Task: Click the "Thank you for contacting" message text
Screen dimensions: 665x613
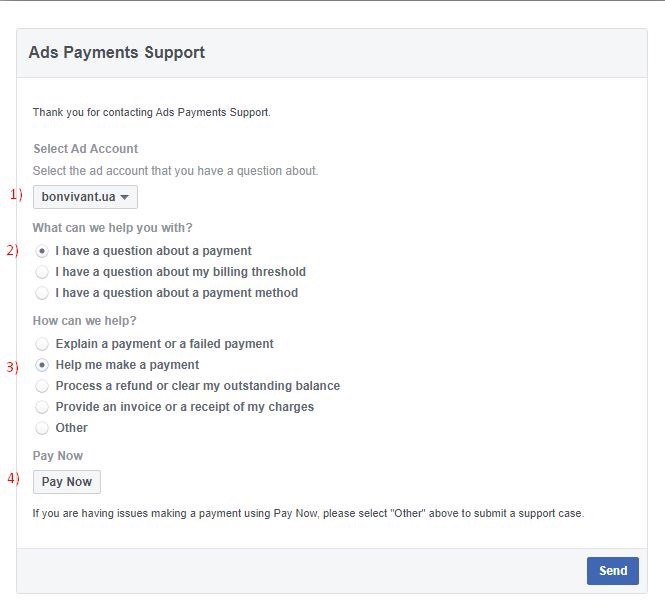Action: [151, 112]
